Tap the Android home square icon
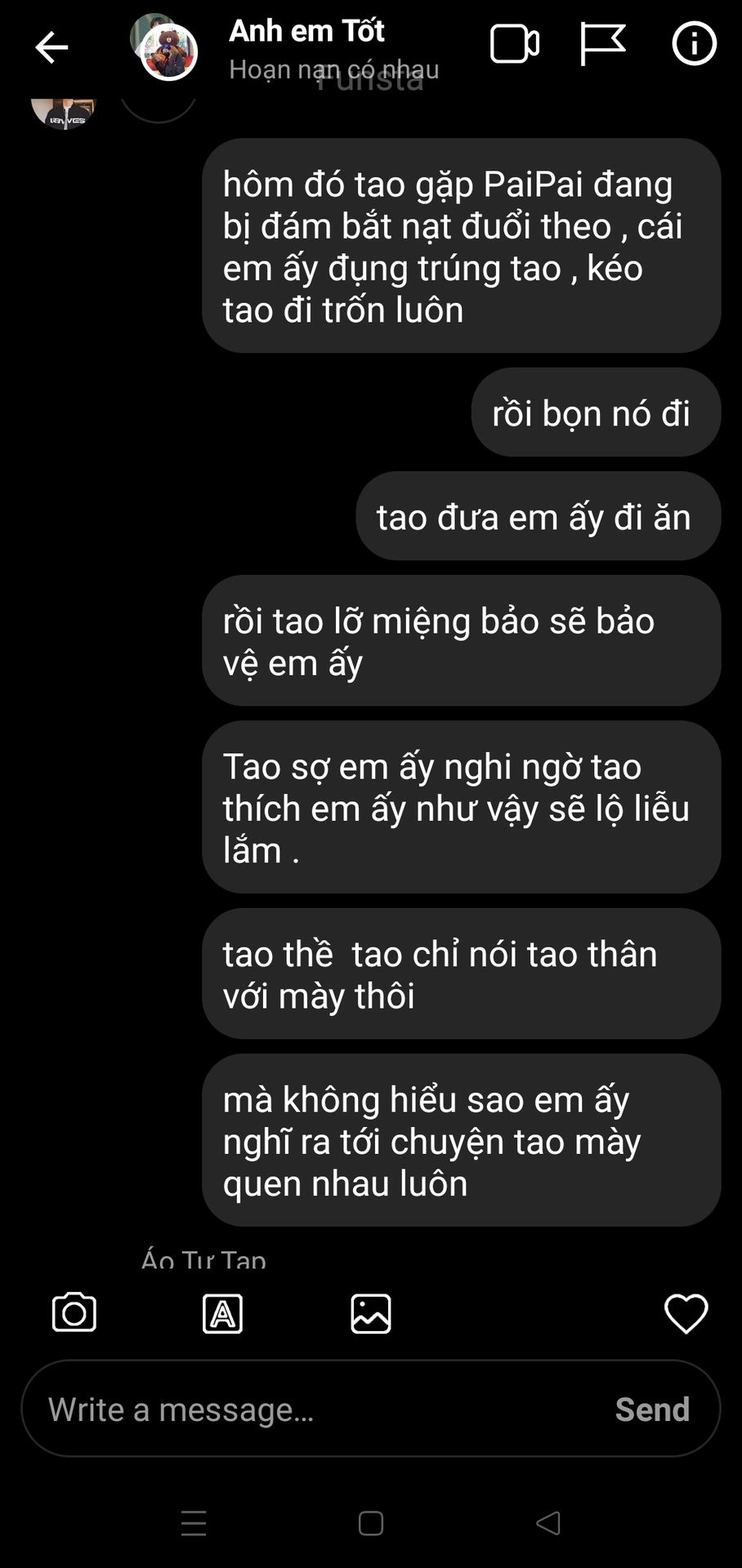The image size is (742, 1568). point(371,1523)
